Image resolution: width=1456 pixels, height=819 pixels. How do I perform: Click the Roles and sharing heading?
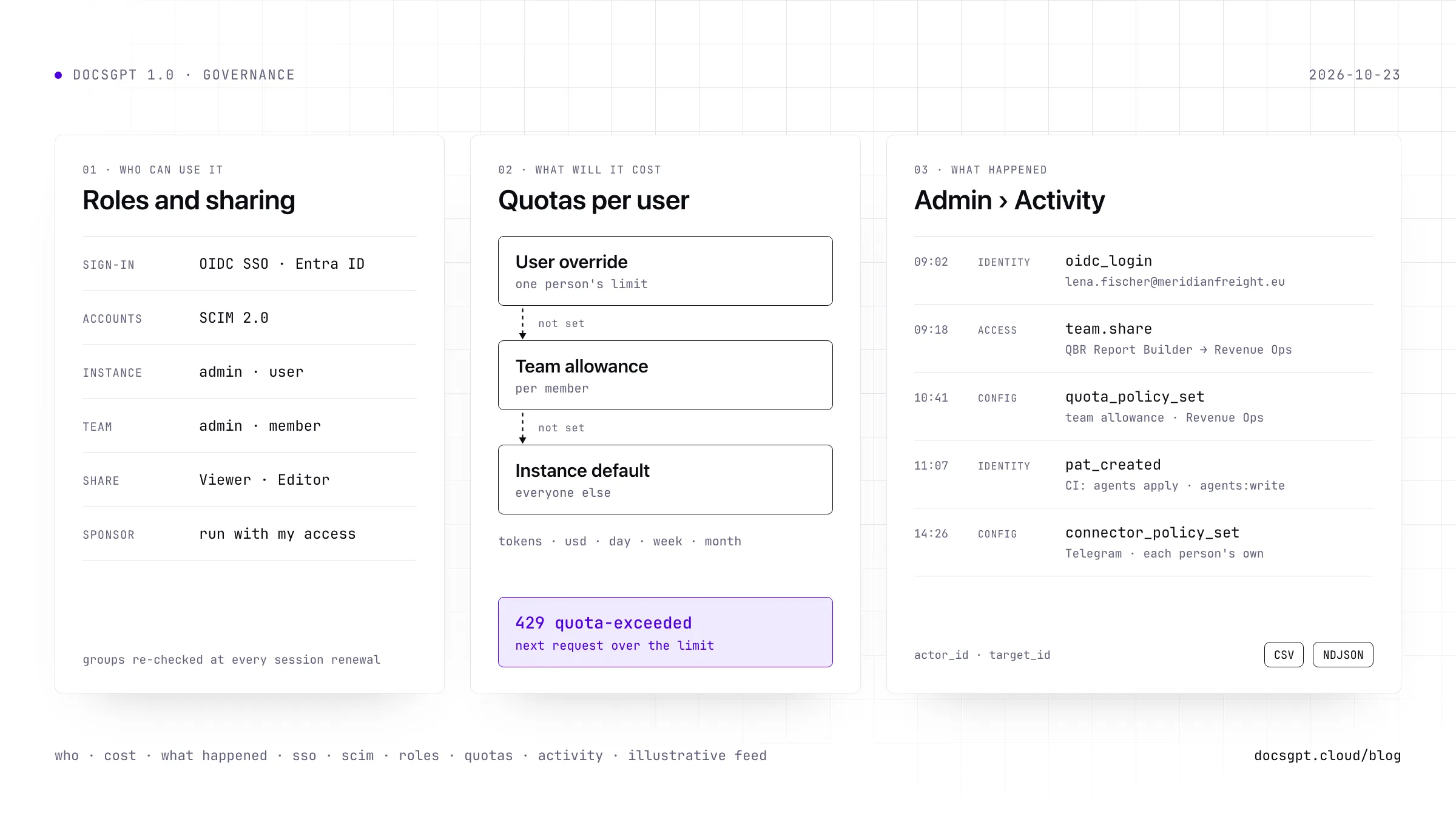[189, 200]
